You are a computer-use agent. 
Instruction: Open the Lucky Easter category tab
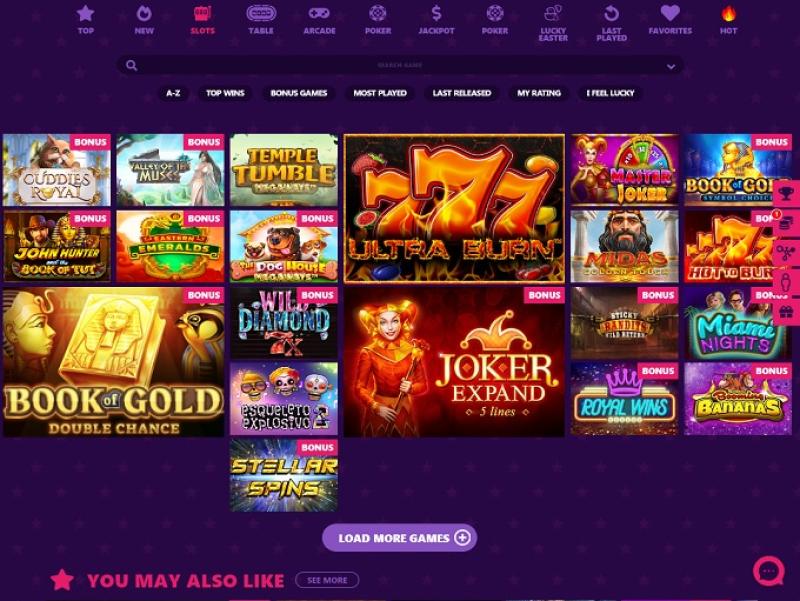(553, 23)
